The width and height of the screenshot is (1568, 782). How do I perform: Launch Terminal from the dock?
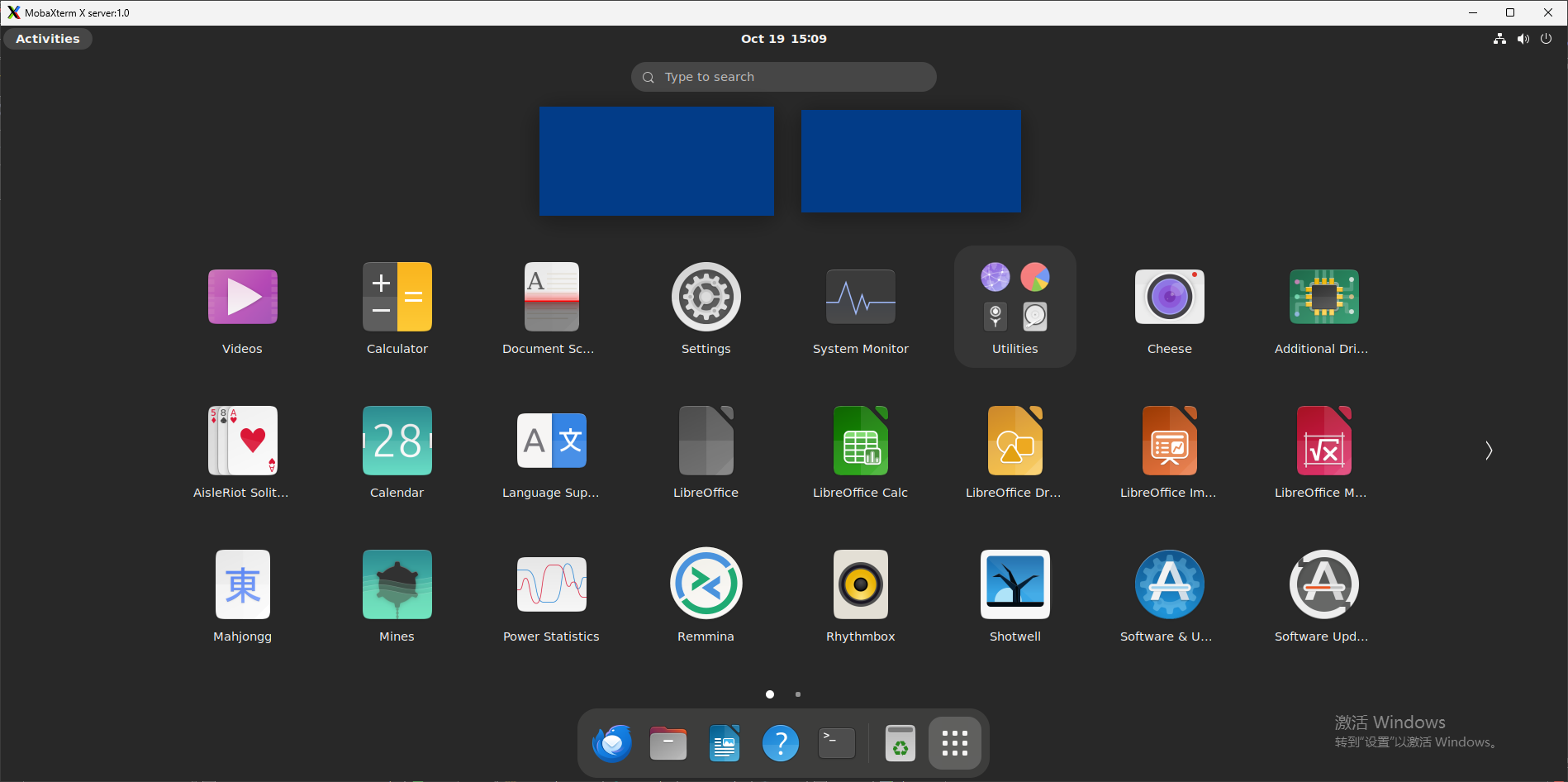[837, 743]
